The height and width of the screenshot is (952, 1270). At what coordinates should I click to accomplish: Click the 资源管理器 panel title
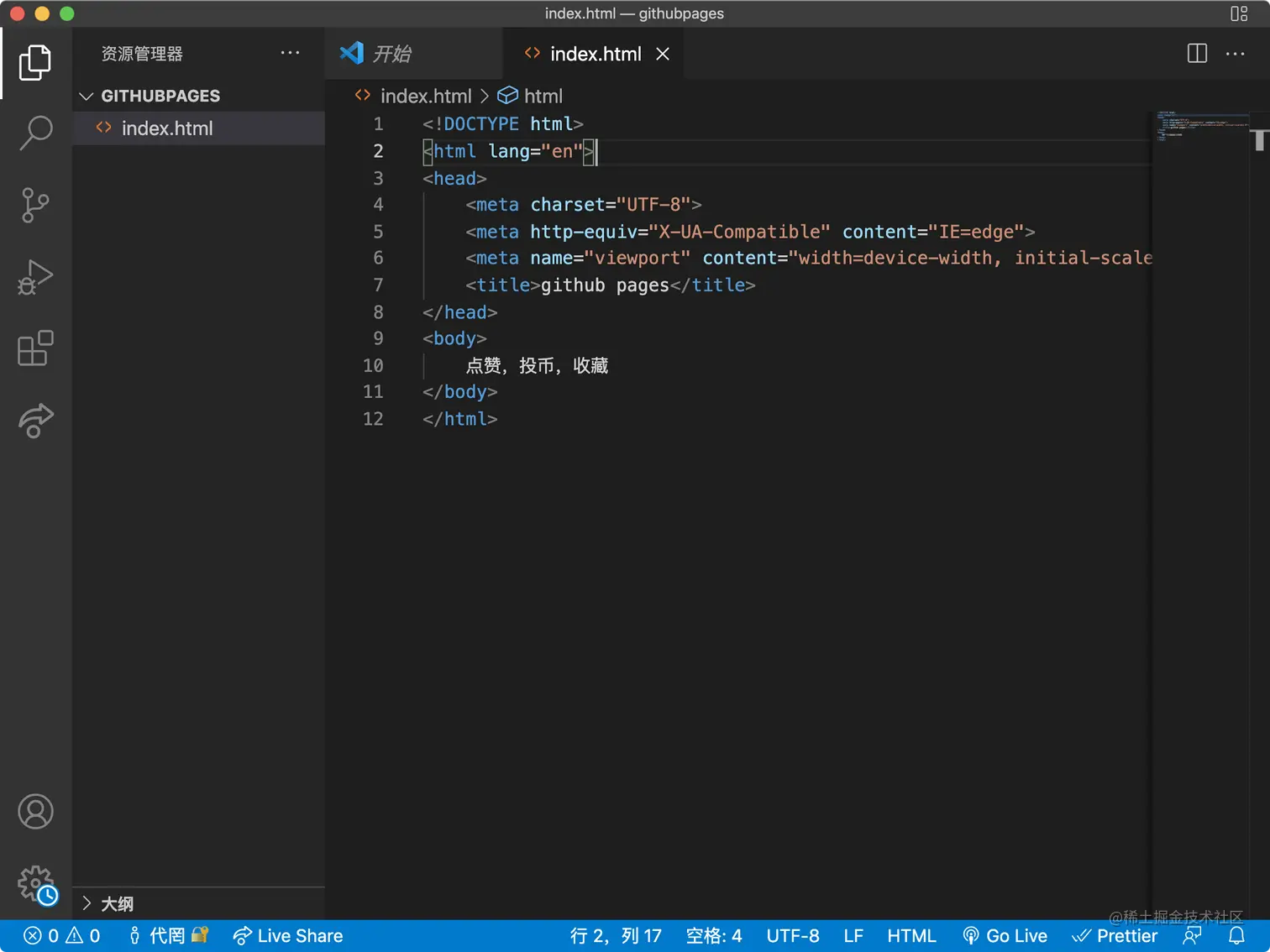click(142, 54)
